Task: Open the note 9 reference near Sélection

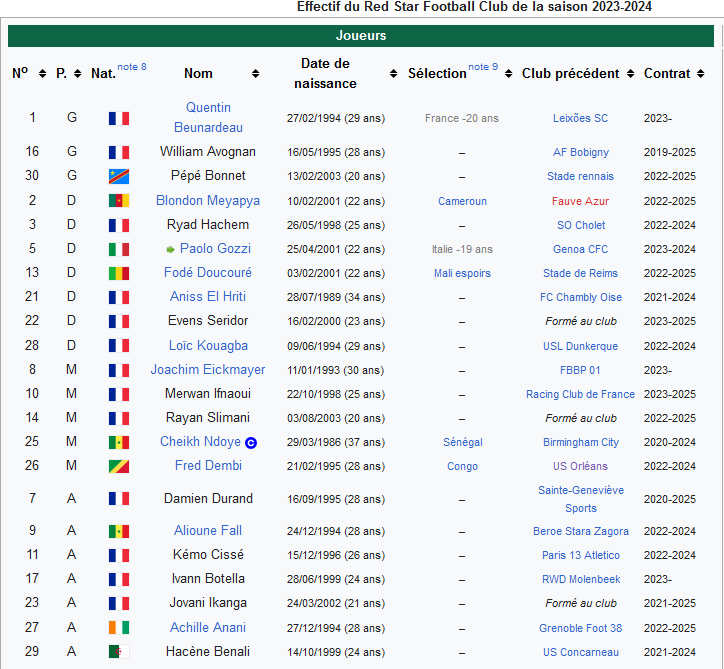Action: click(x=483, y=67)
